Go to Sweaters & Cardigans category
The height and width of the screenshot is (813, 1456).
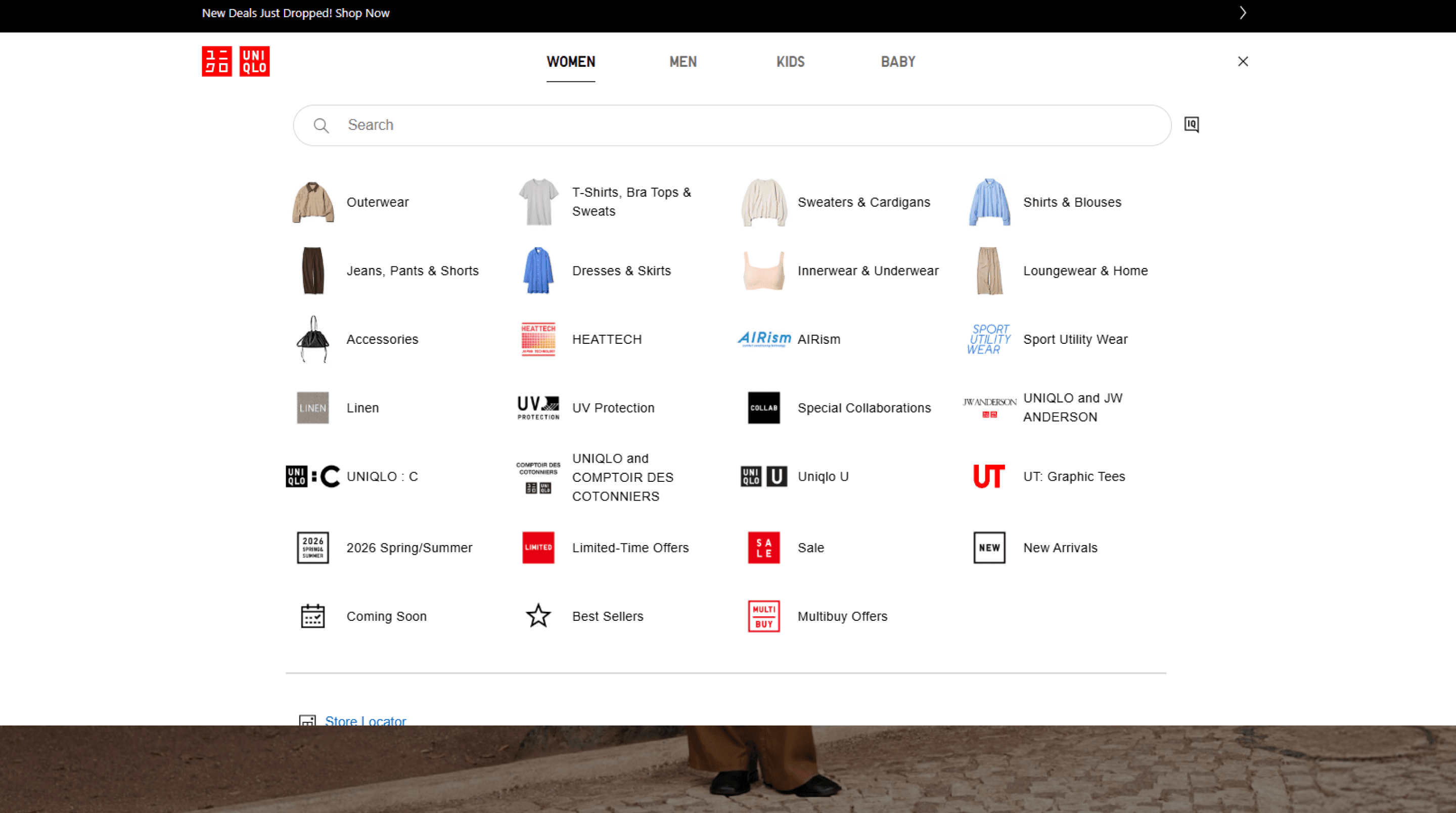pyautogui.click(x=863, y=202)
